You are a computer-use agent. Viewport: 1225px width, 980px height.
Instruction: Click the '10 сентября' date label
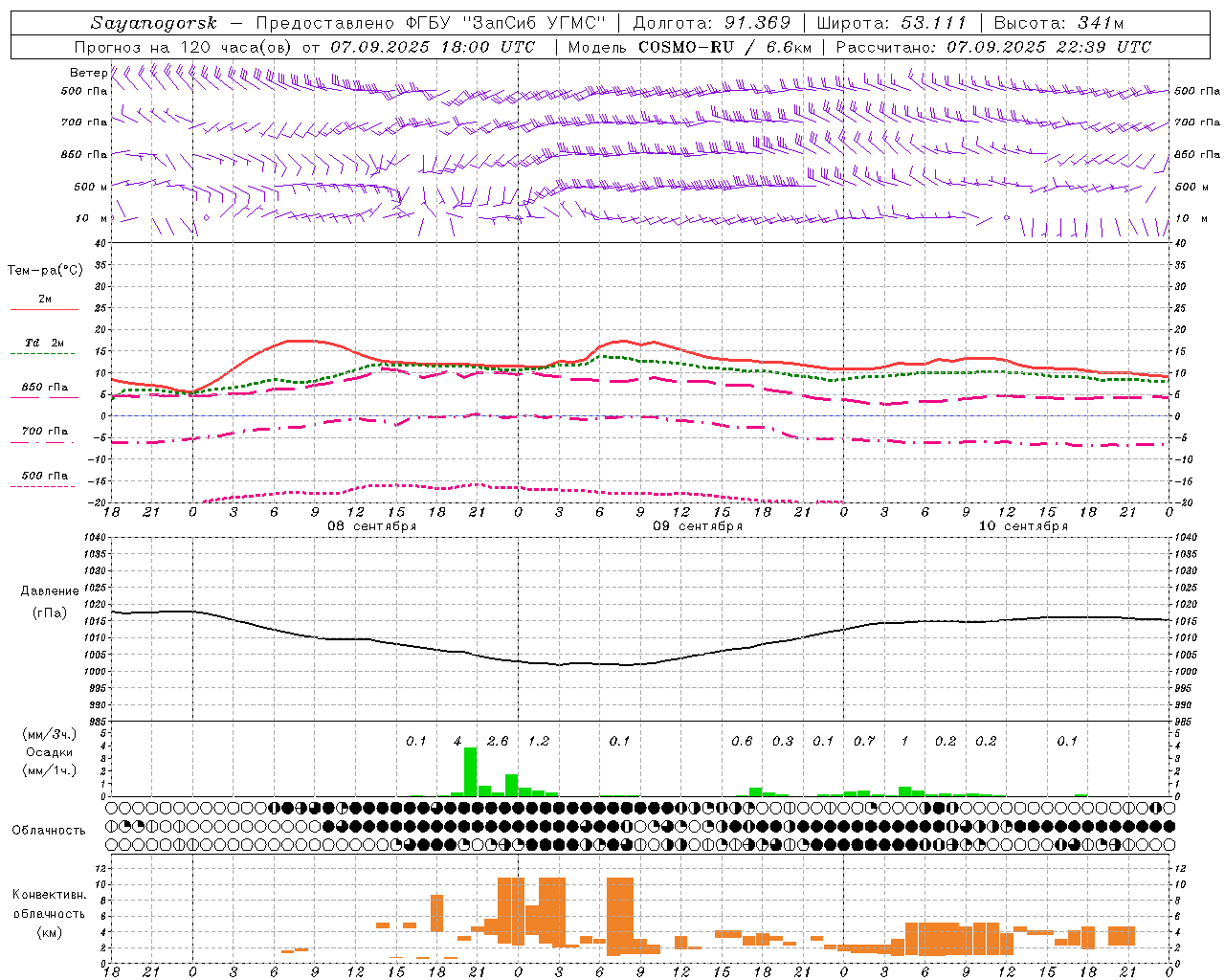pyautogui.click(x=1022, y=526)
